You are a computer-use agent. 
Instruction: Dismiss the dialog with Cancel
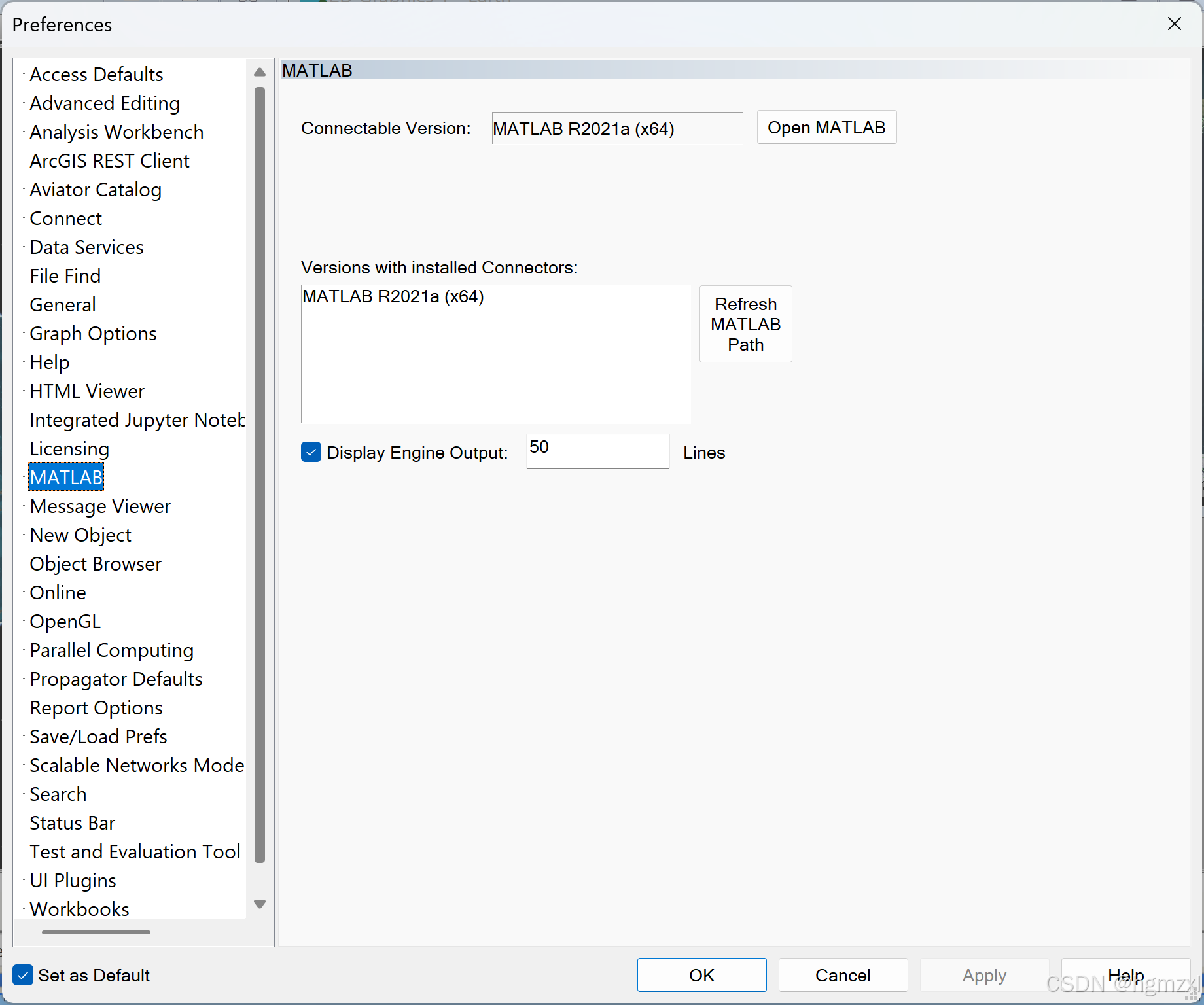(843, 975)
